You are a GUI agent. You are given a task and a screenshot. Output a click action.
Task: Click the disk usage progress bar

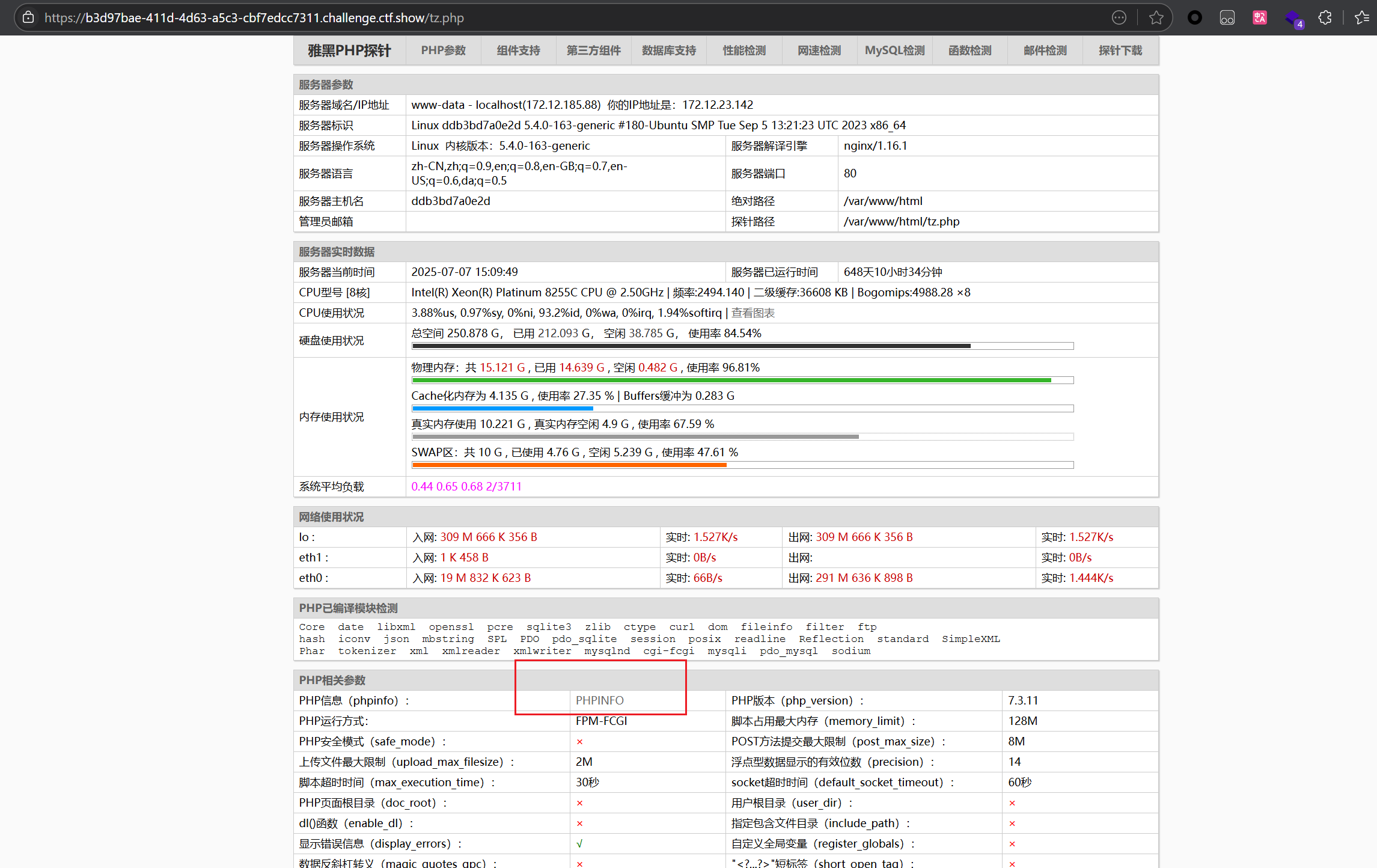click(742, 346)
